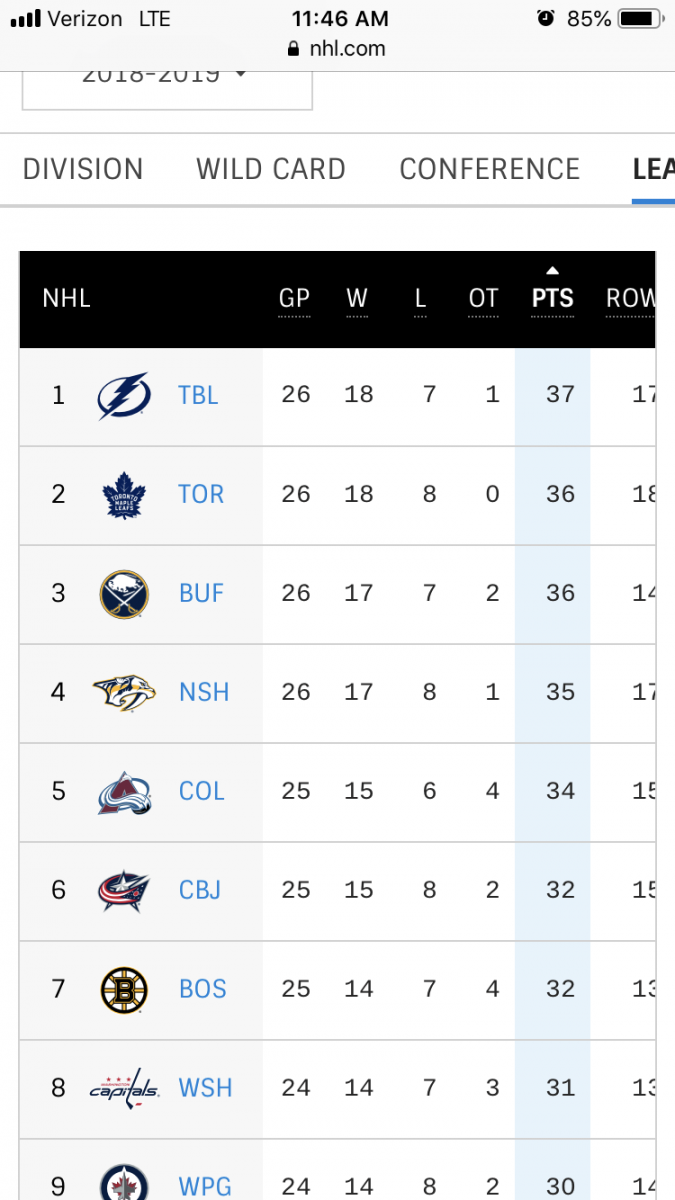Open the TBL team link
675x1200 pixels.
(x=198, y=395)
